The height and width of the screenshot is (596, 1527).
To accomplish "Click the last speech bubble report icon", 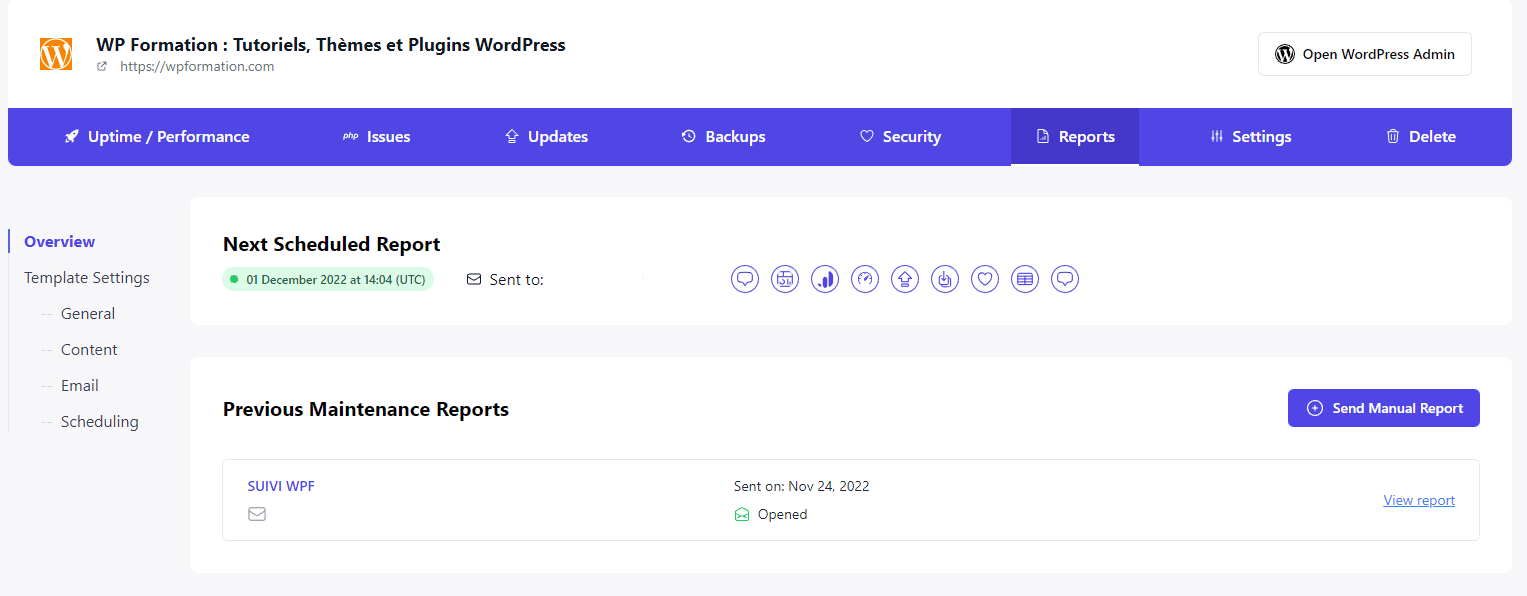I will (x=1065, y=279).
